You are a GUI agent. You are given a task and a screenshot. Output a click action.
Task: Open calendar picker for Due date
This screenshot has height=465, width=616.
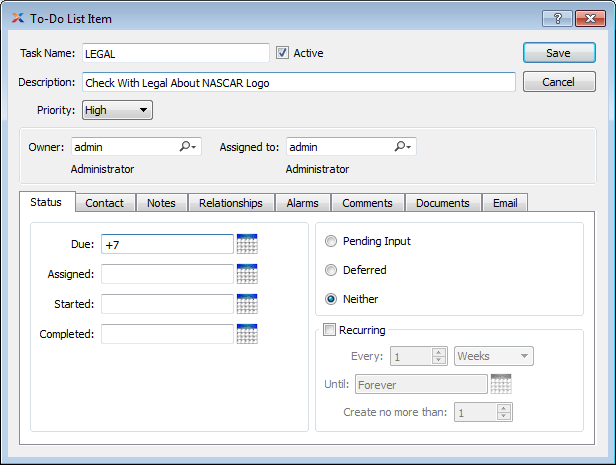click(x=247, y=244)
